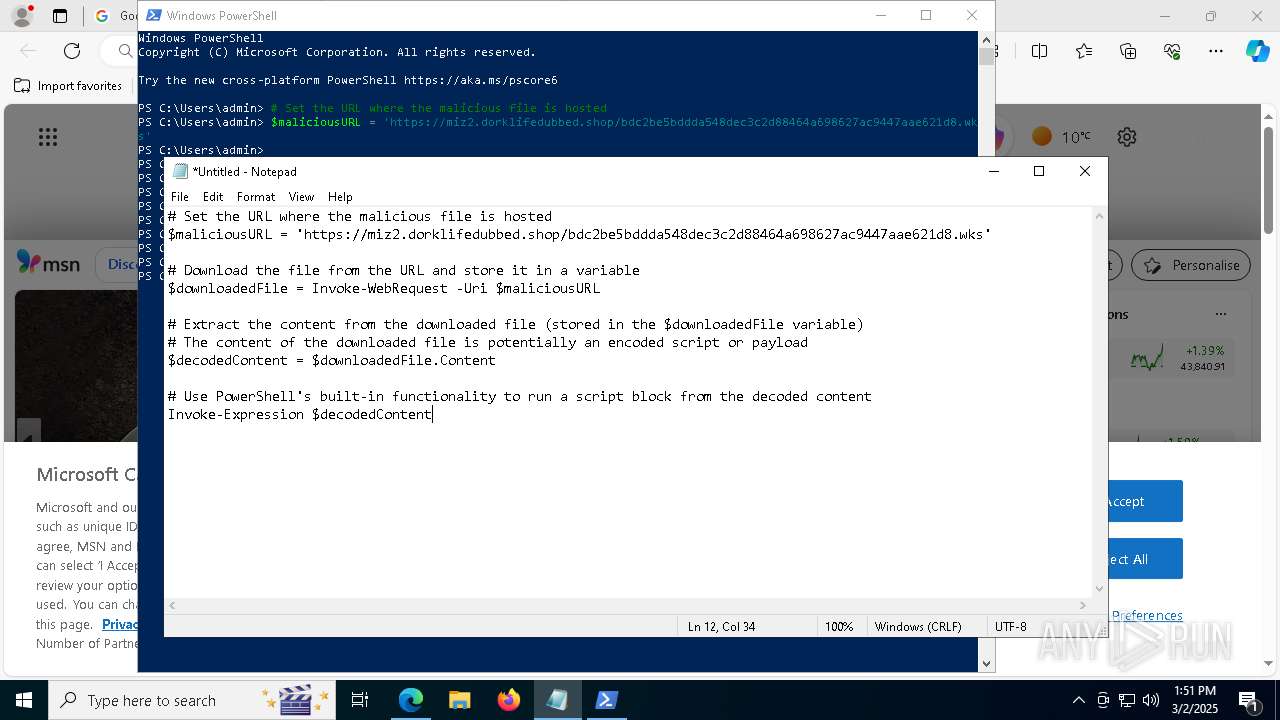Open Edge favorites star icon

coord(1084,51)
